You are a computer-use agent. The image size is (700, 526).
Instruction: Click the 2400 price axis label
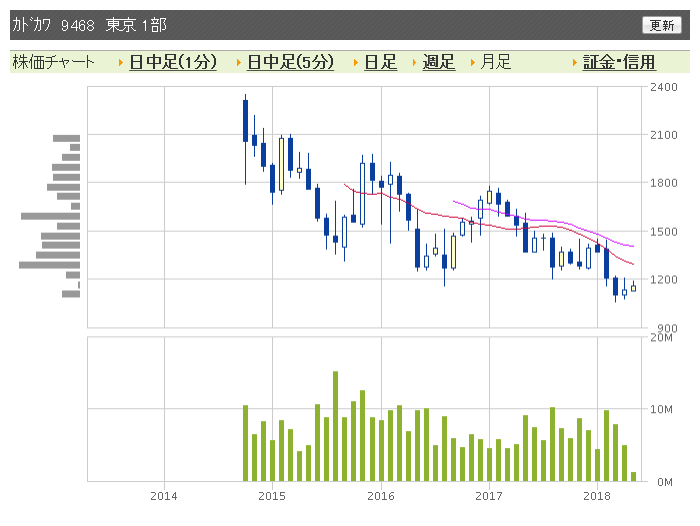663,87
